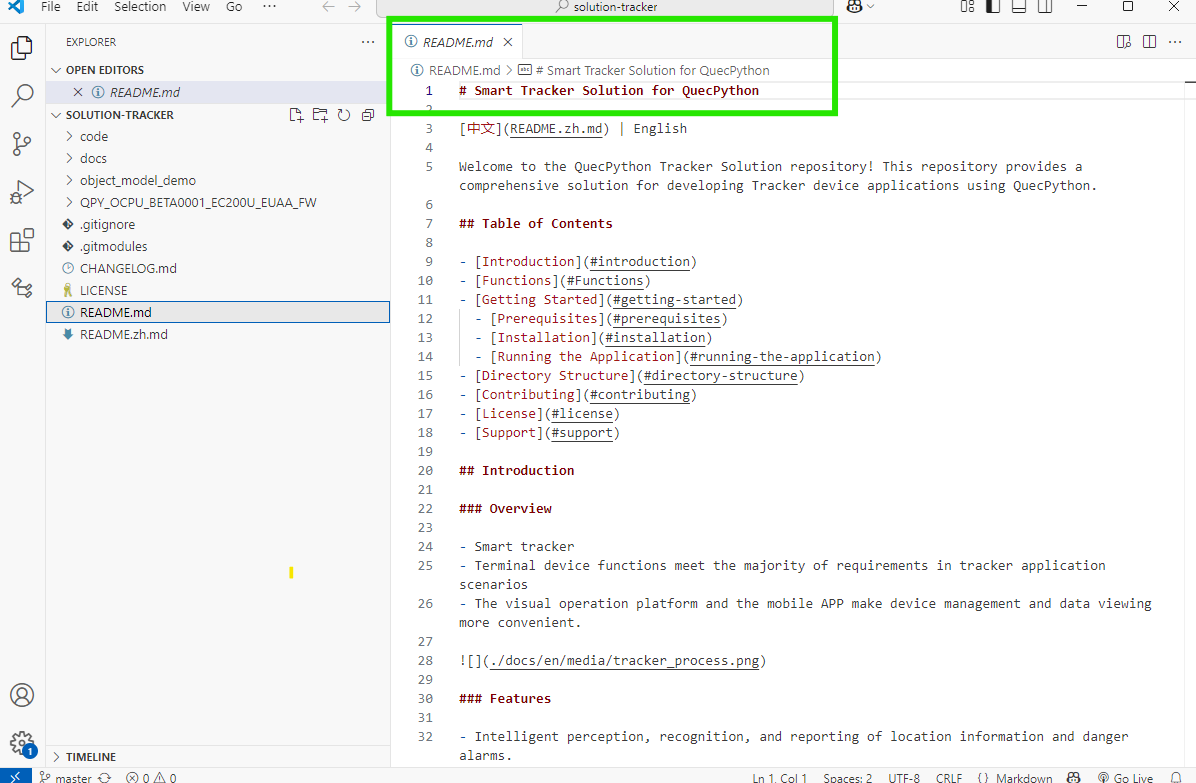Open the Run and Debug view
Screen dimensions: 1196x783
22,192
